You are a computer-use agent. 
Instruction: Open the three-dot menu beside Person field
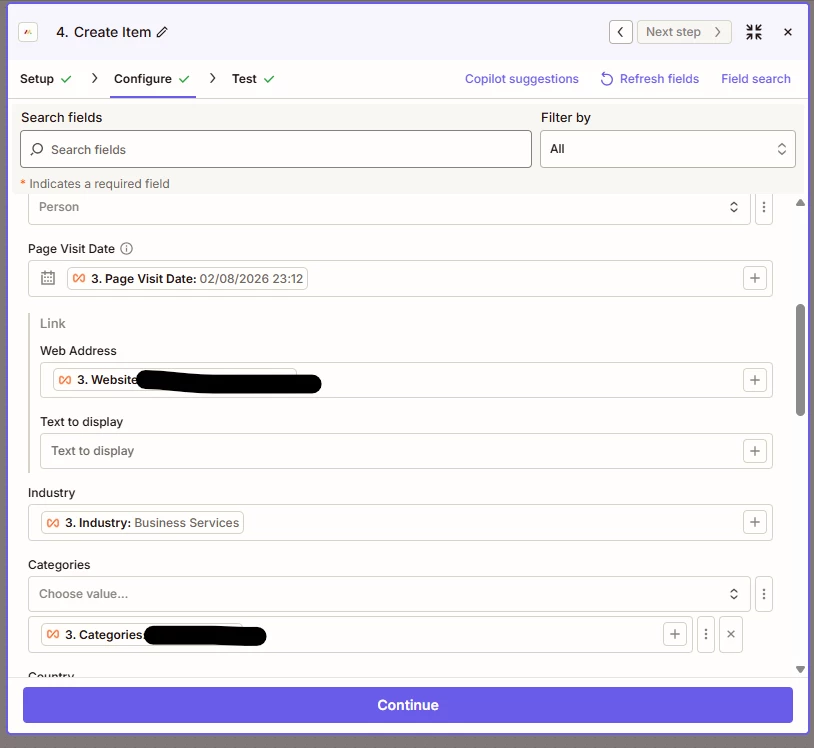[764, 208]
